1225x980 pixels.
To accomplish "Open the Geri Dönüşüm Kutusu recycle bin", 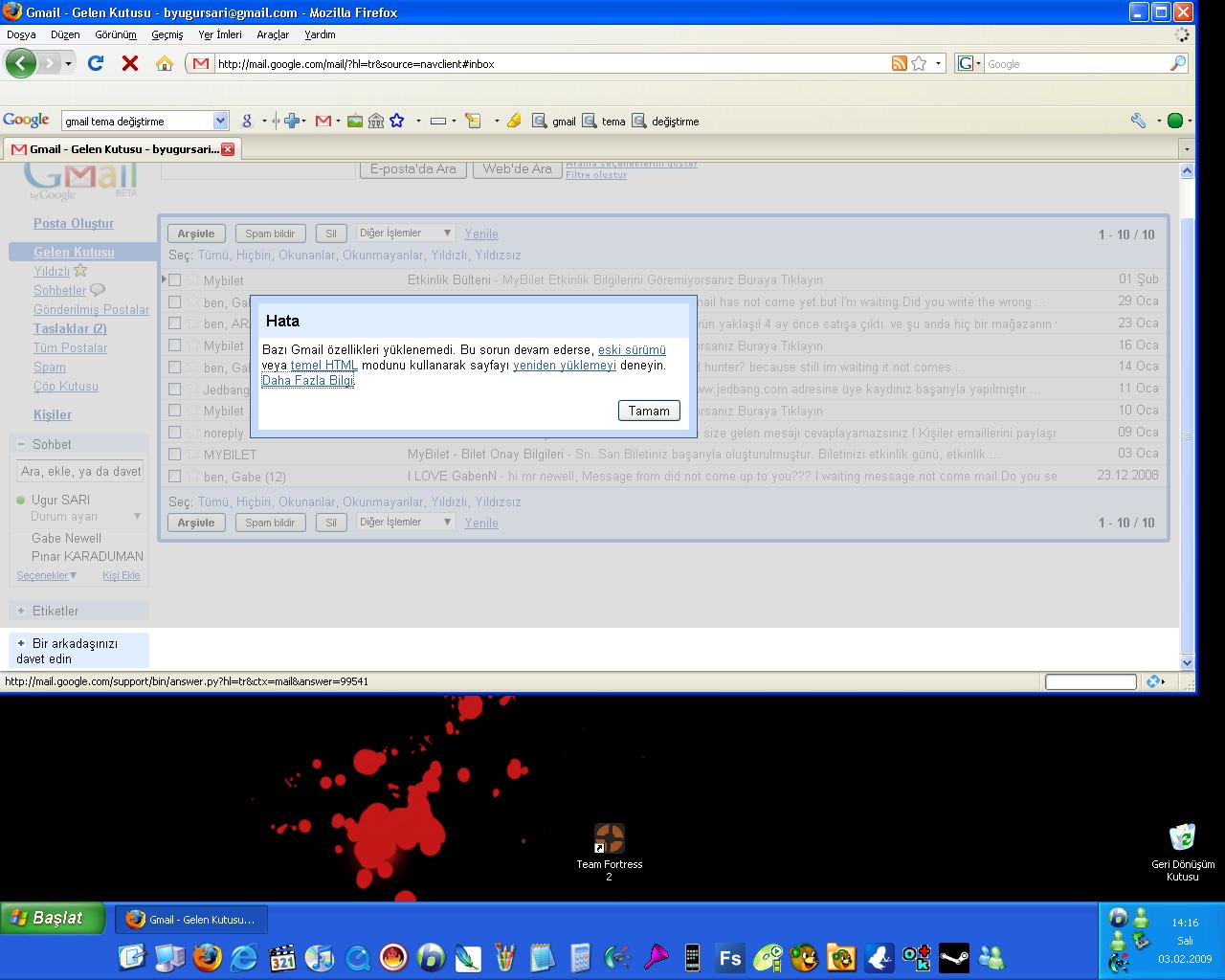I will [x=1182, y=852].
